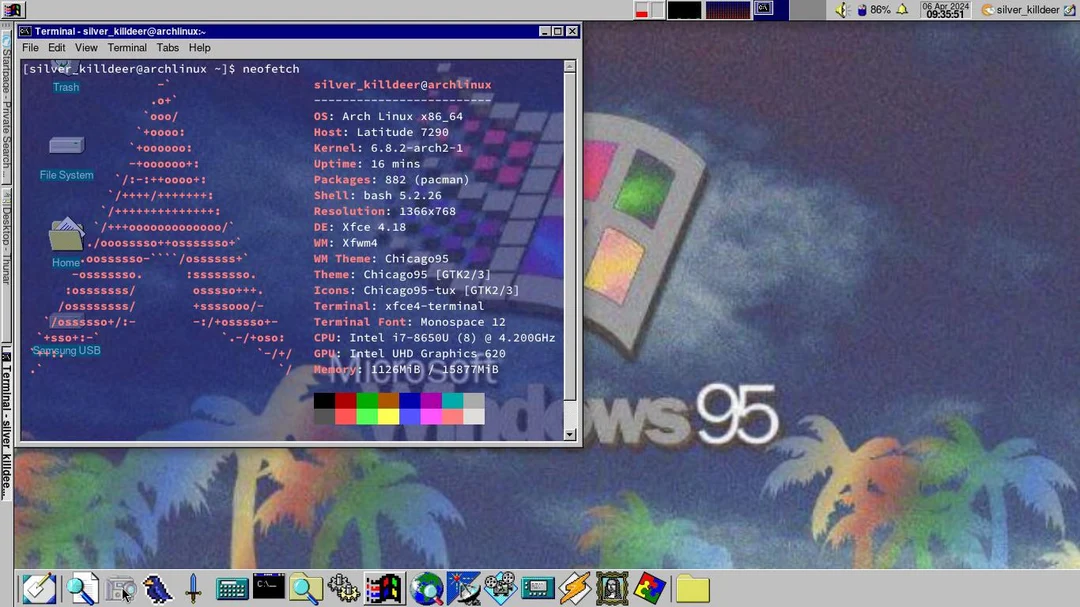This screenshot has height=607, width=1080.
Task: Open the volume speaker icon in tray
Action: click(842, 10)
